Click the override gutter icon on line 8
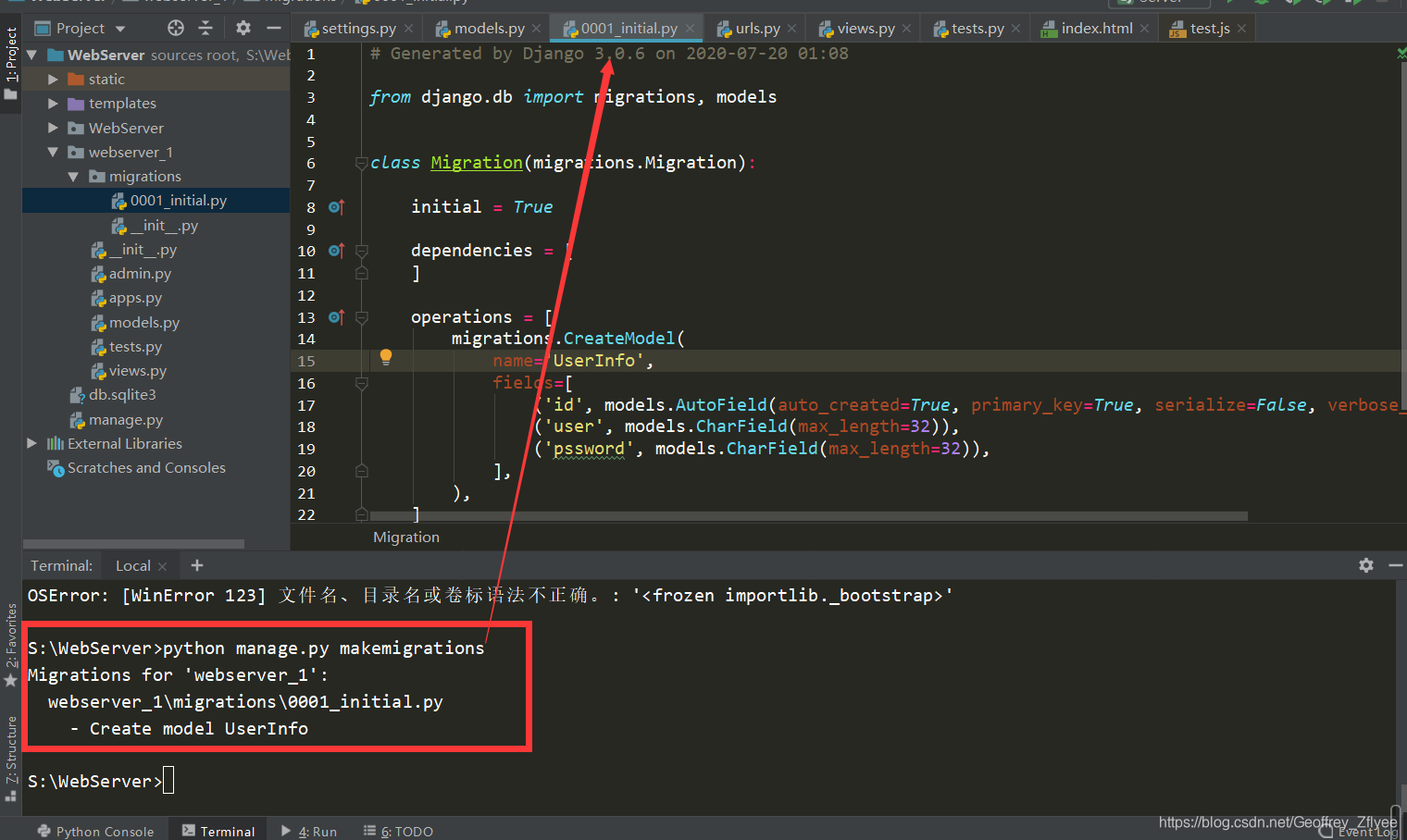 click(336, 207)
